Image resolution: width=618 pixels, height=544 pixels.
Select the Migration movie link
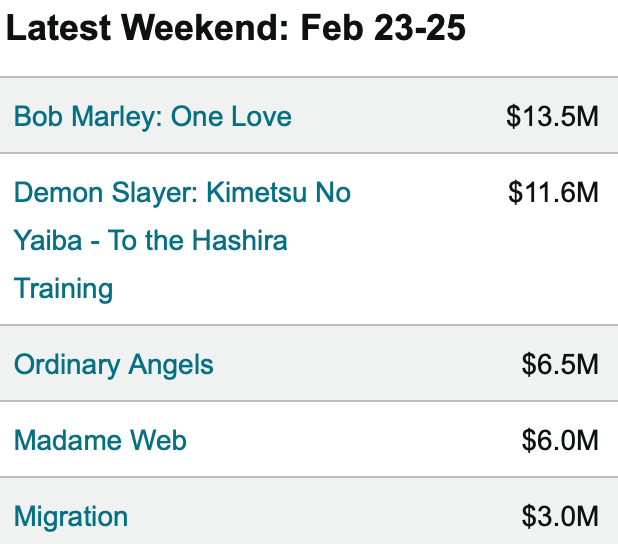coord(71,517)
